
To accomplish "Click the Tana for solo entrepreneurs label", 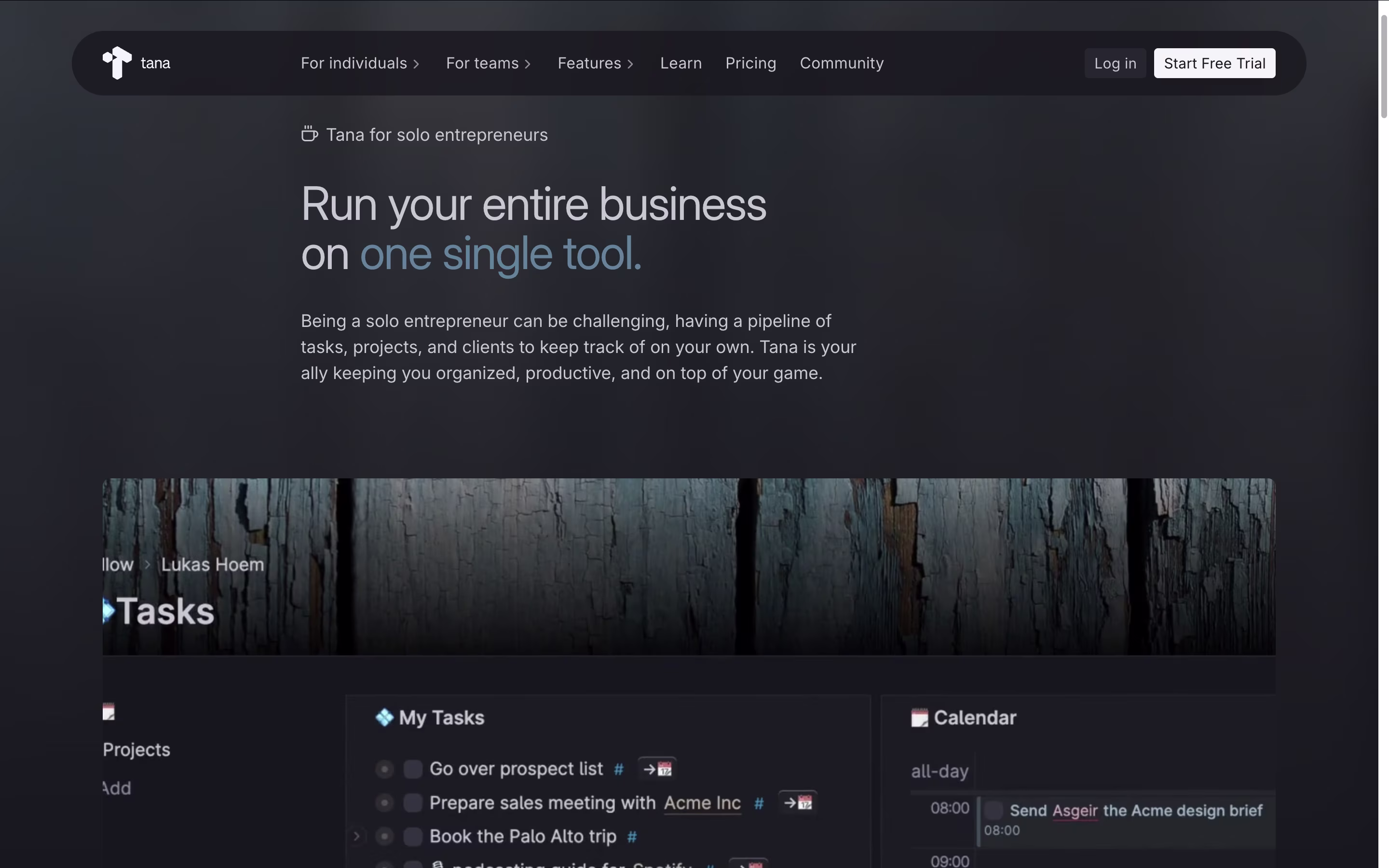I will pyautogui.click(x=437, y=135).
